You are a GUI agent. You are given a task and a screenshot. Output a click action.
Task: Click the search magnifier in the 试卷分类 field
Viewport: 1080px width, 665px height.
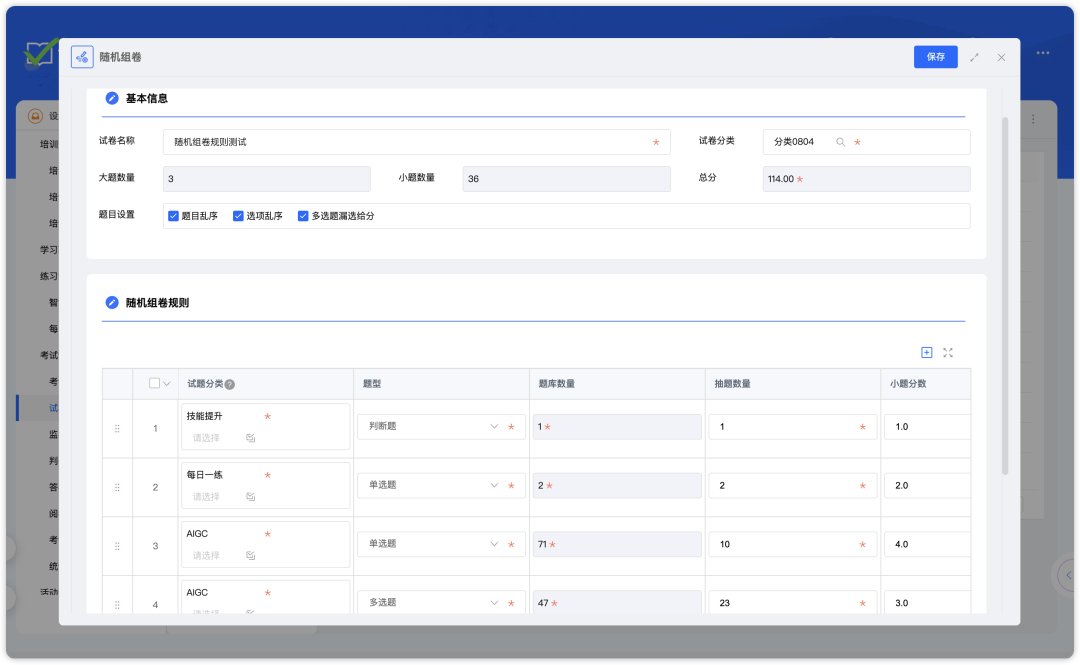(841, 141)
